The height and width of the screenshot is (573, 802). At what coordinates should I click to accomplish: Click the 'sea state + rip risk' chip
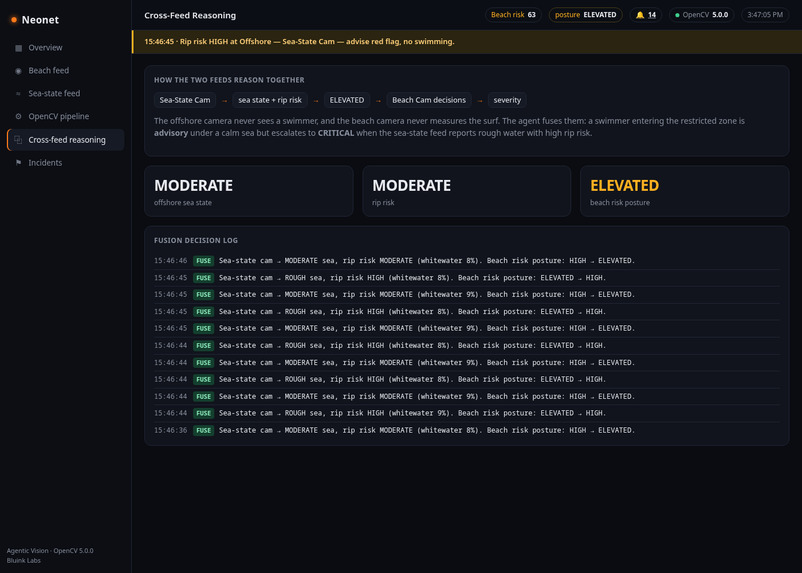click(270, 100)
